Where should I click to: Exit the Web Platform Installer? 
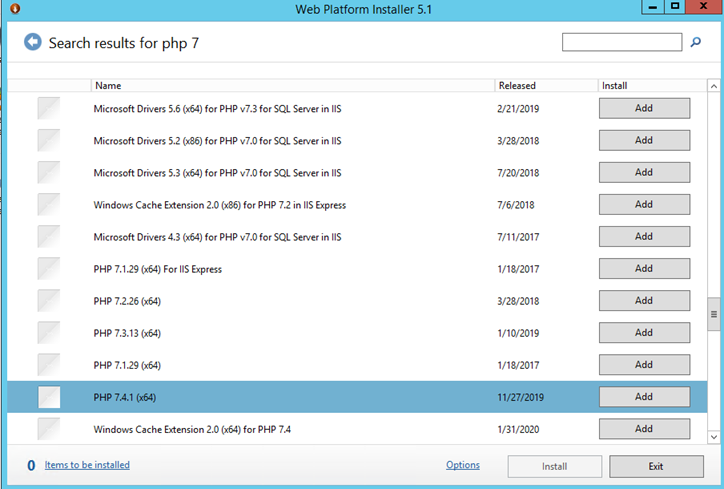[x=656, y=466]
